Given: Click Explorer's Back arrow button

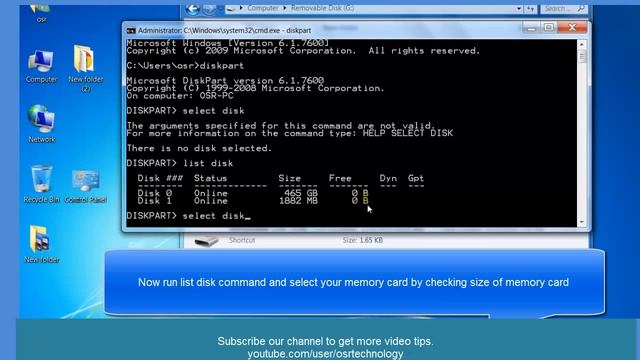Looking at the screenshot, I should (x=192, y=9).
